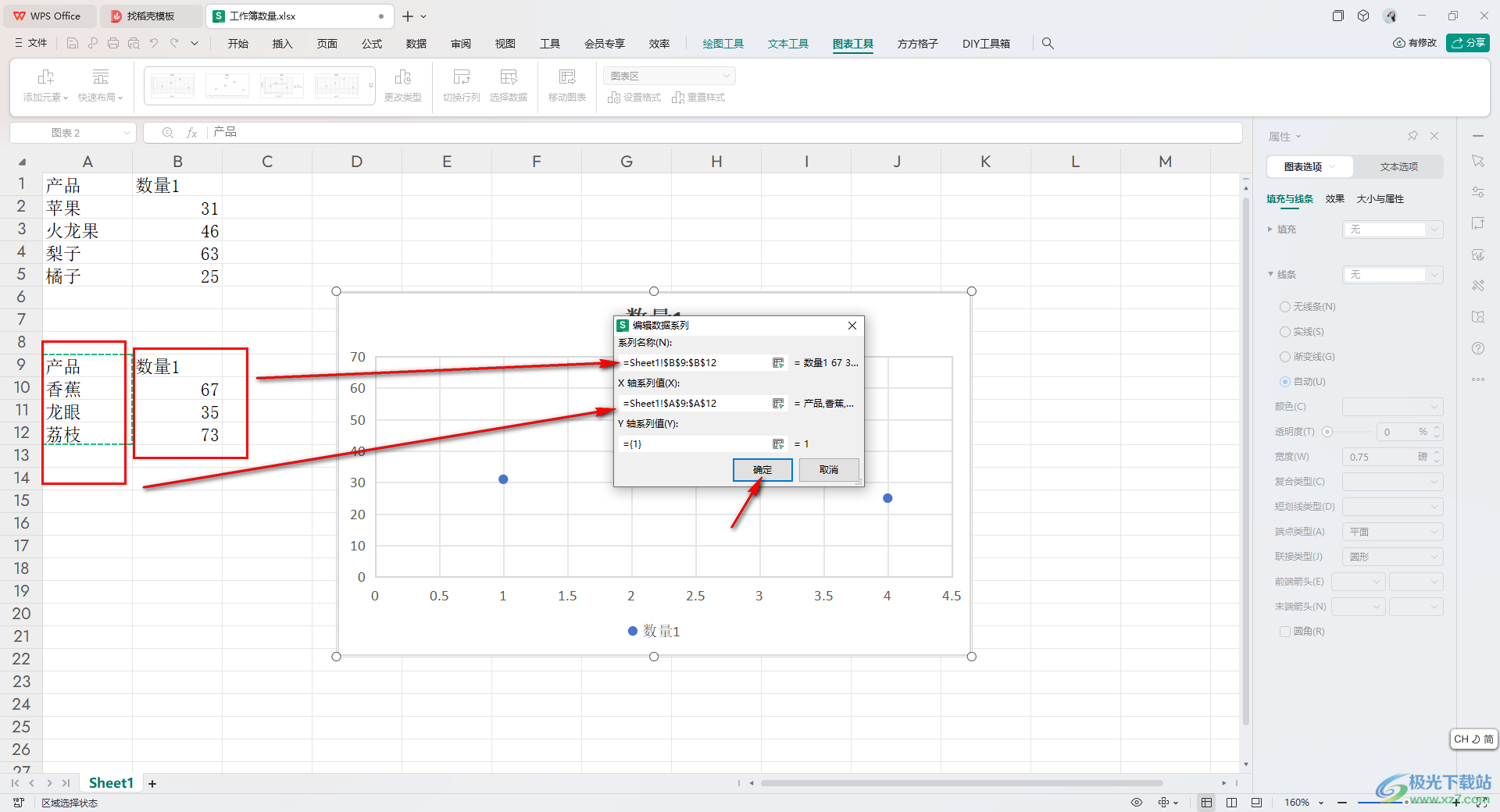Add a new sheet with plus button

pos(152,784)
